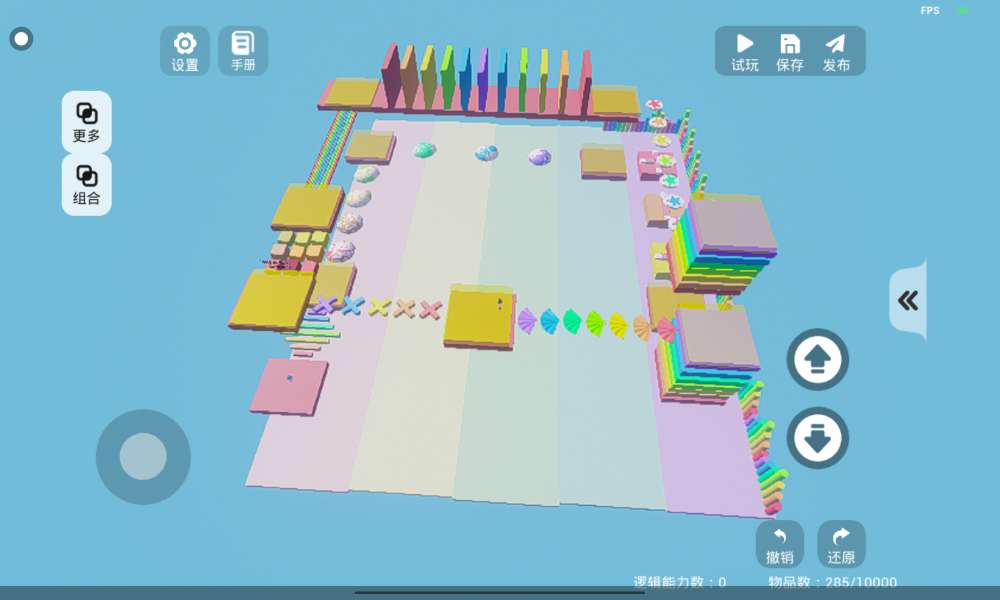1000x600 pixels.
Task: Click the large yellow block on the left
Action: pos(272,298)
